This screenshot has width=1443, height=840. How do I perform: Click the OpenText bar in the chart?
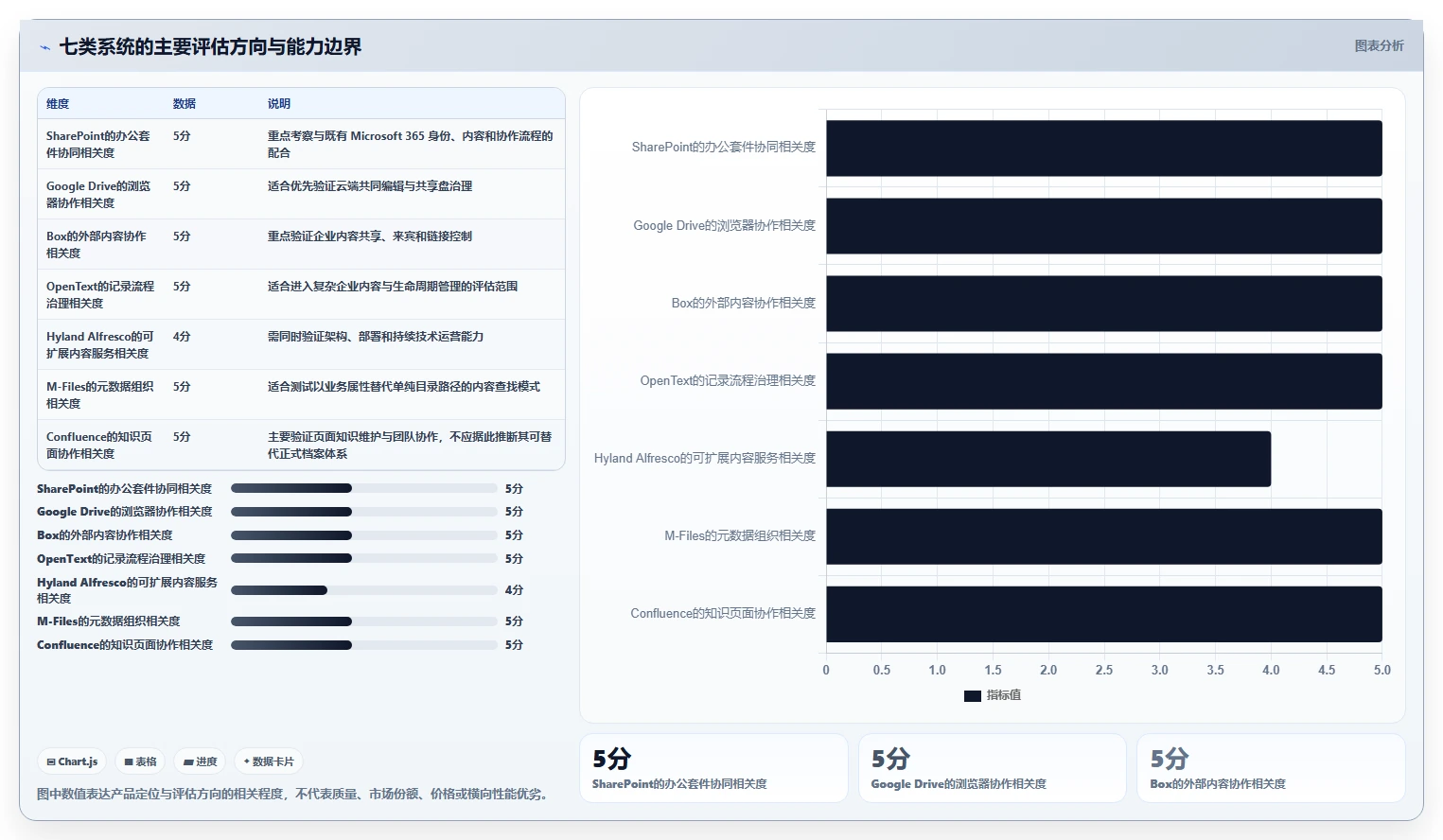1104,381
